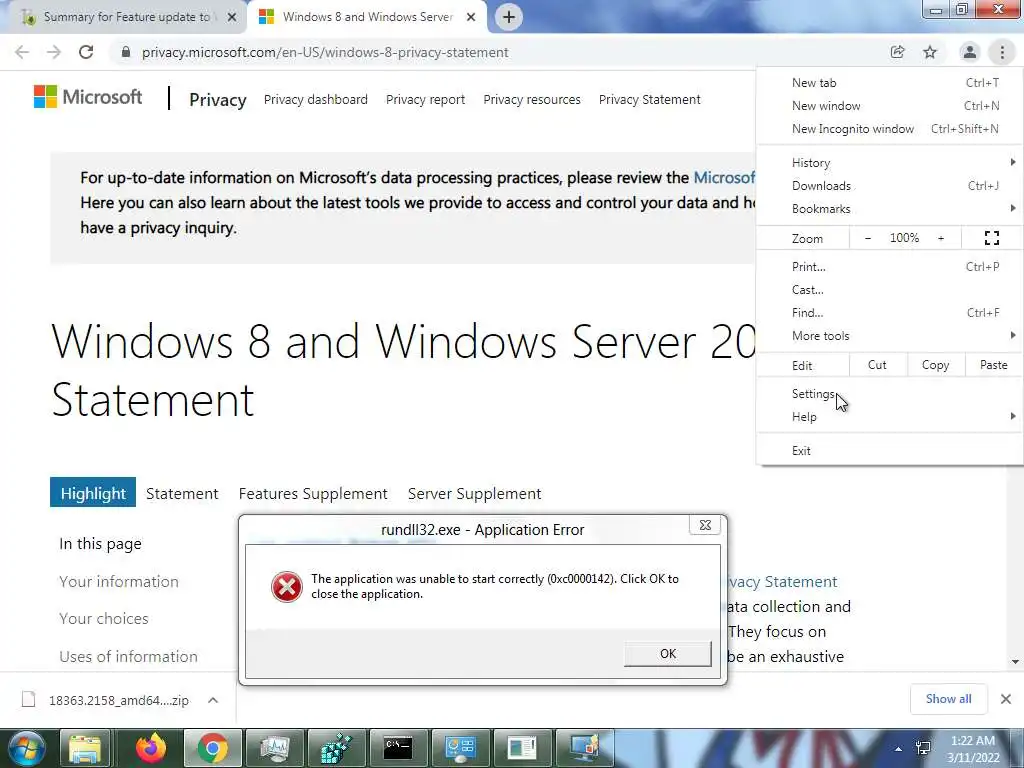
Task: Click the share page icon in address bar
Action: pyautogui.click(x=897, y=52)
